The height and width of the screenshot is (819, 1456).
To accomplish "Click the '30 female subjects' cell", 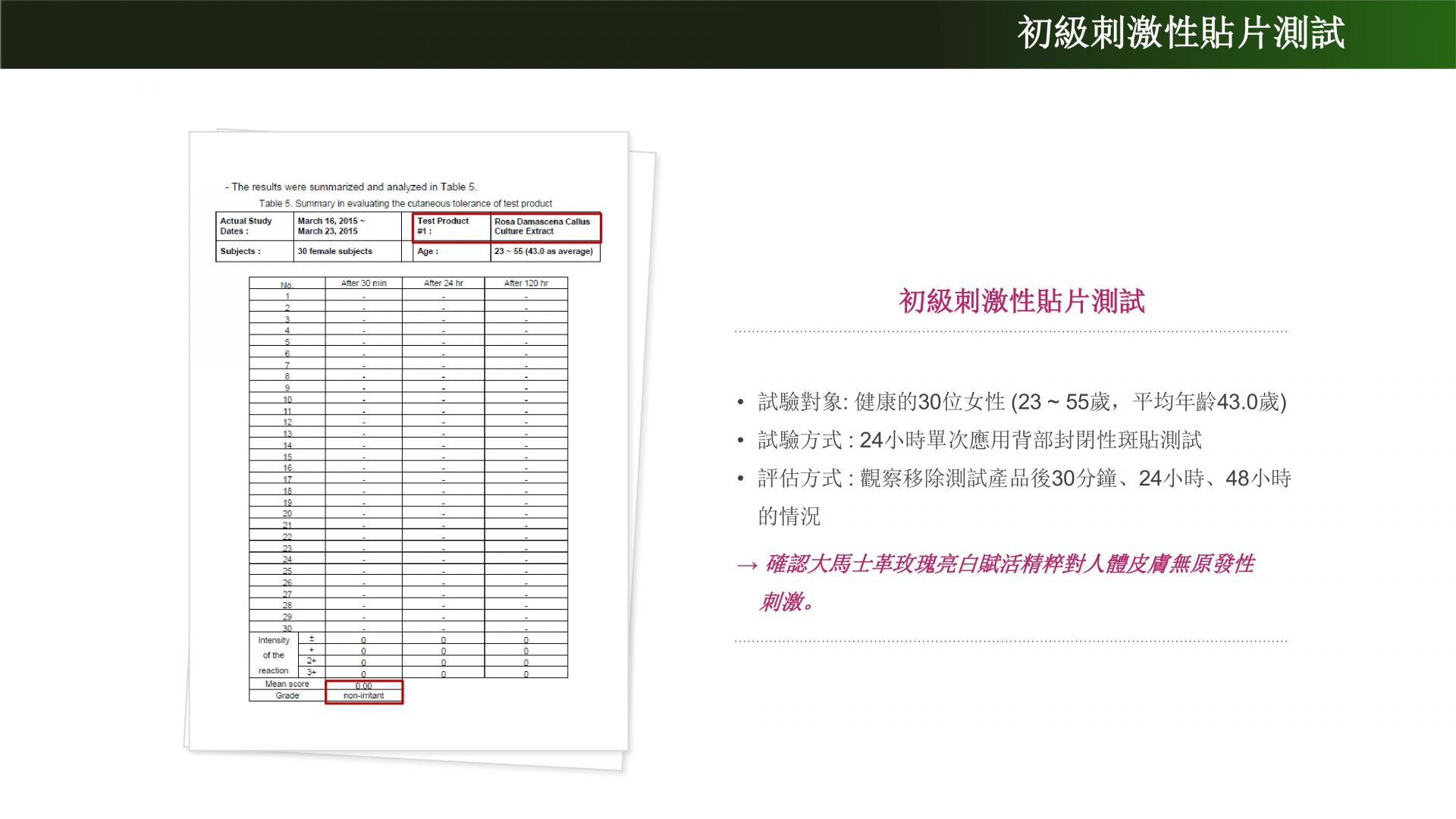I will point(335,251).
